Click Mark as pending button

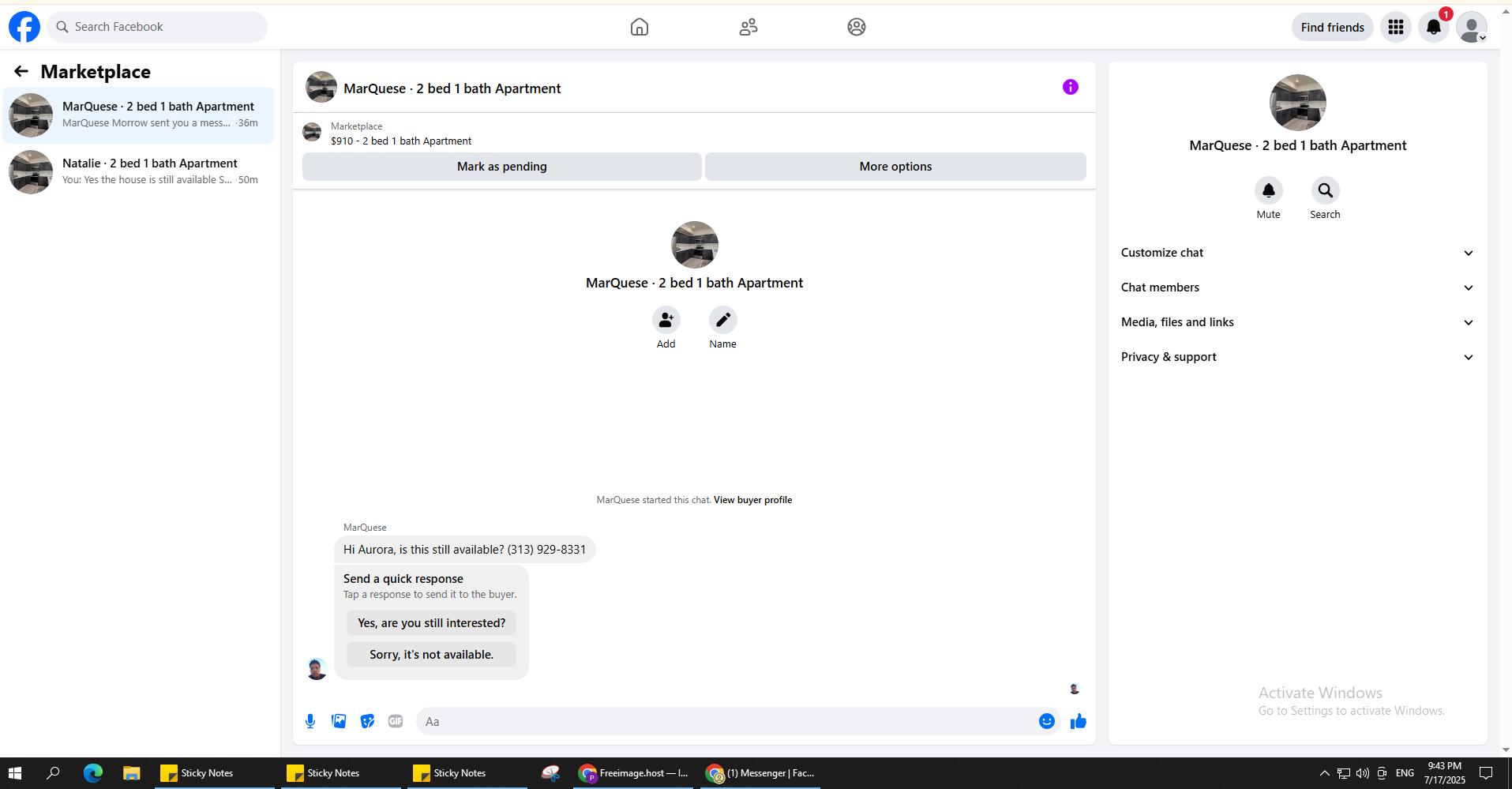(502, 167)
